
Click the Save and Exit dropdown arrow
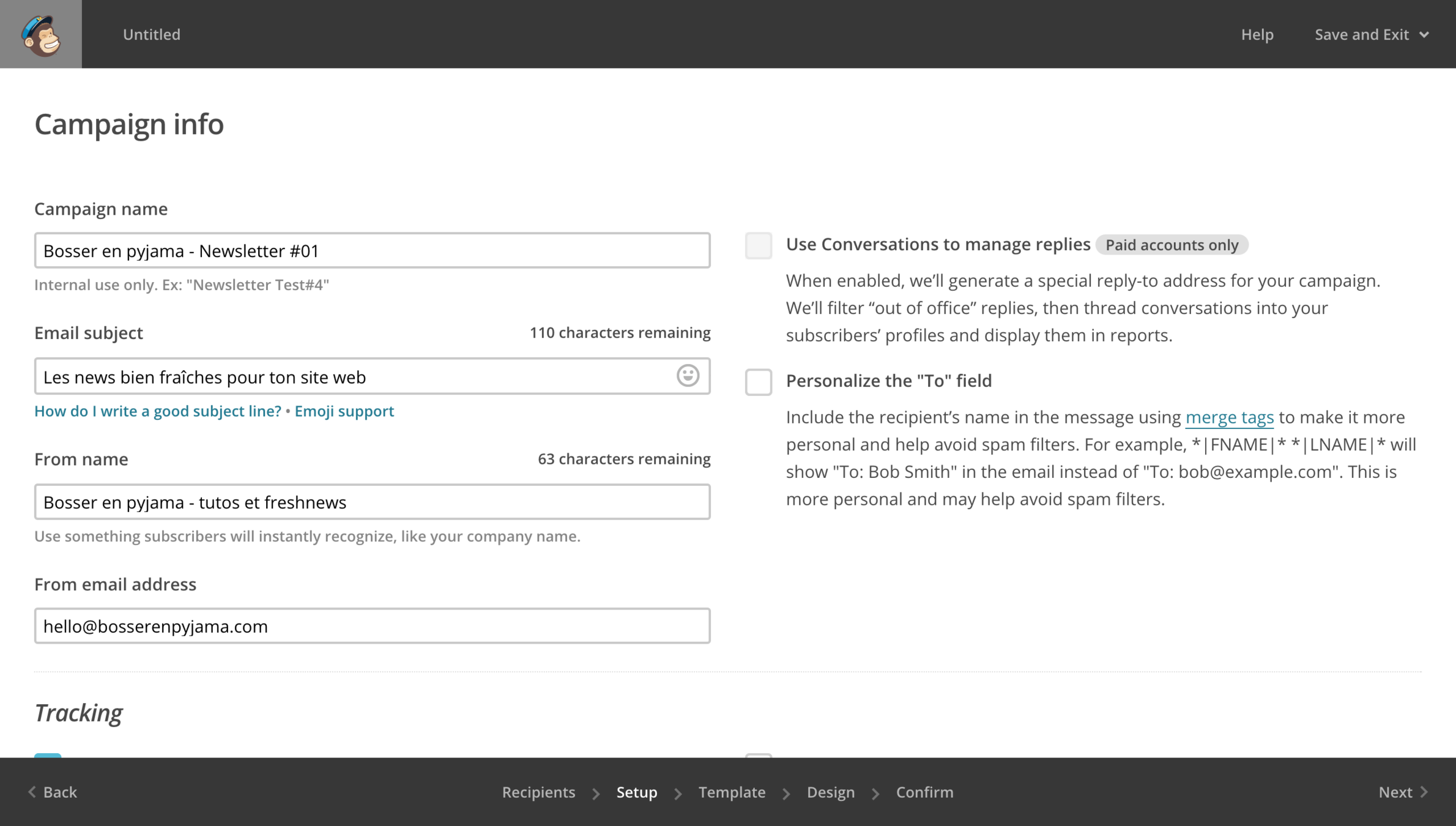(1424, 35)
